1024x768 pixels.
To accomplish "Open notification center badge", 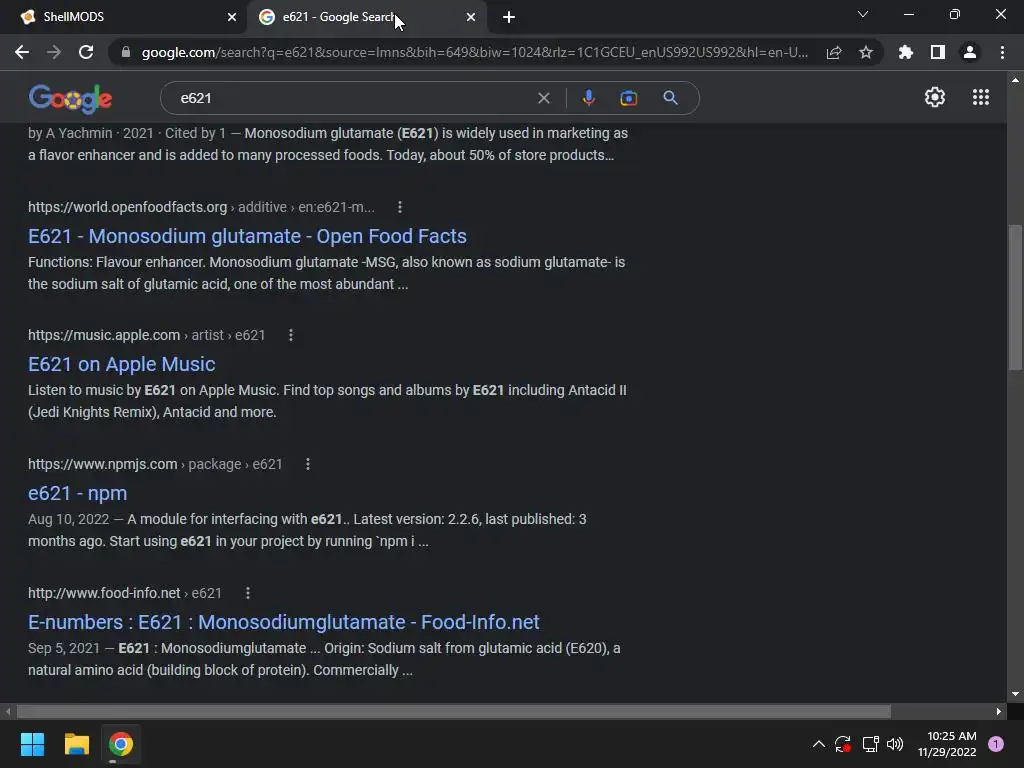I will 996,744.
